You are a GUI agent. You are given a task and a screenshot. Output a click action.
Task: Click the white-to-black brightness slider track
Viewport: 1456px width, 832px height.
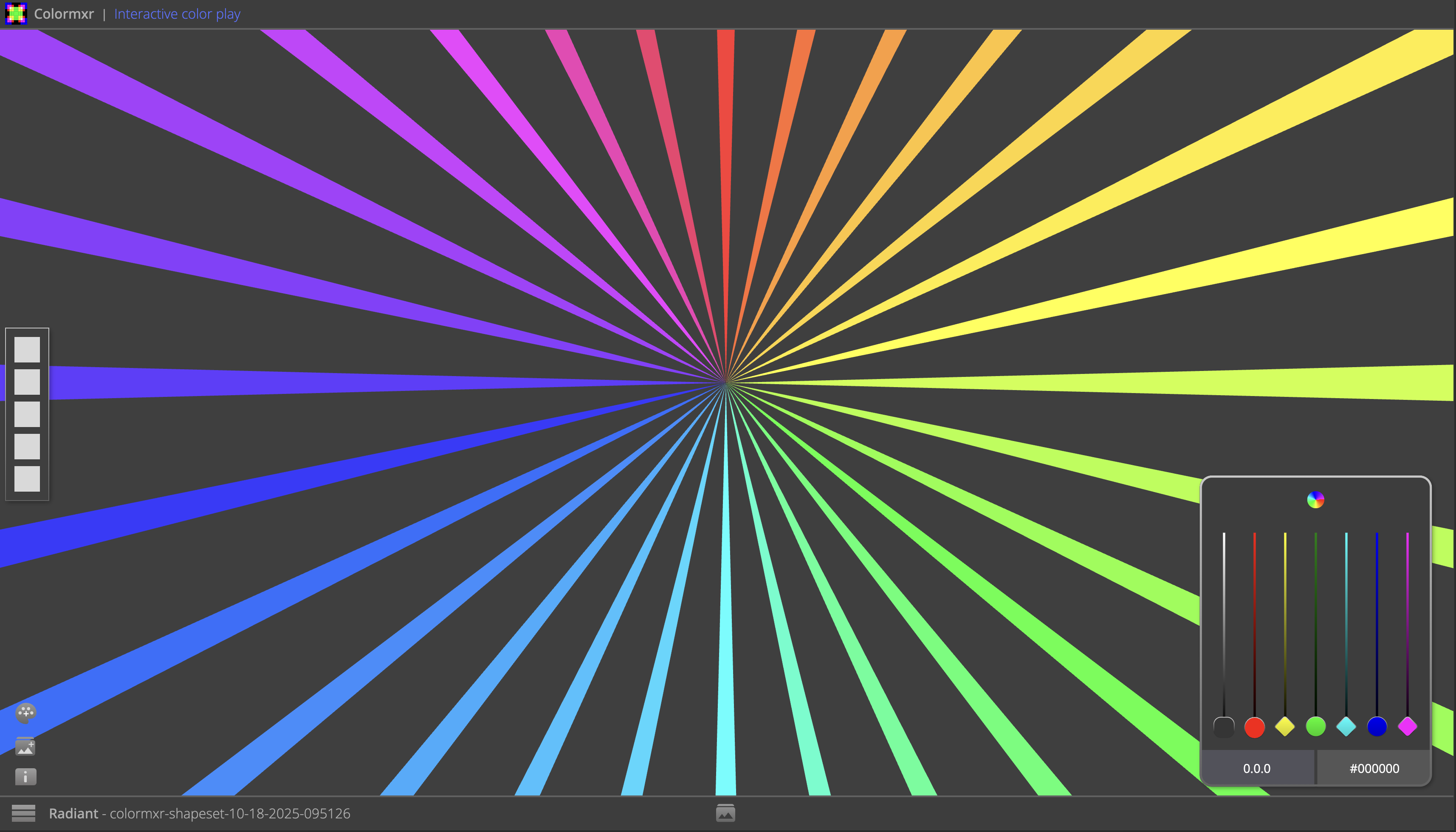pos(1224,624)
